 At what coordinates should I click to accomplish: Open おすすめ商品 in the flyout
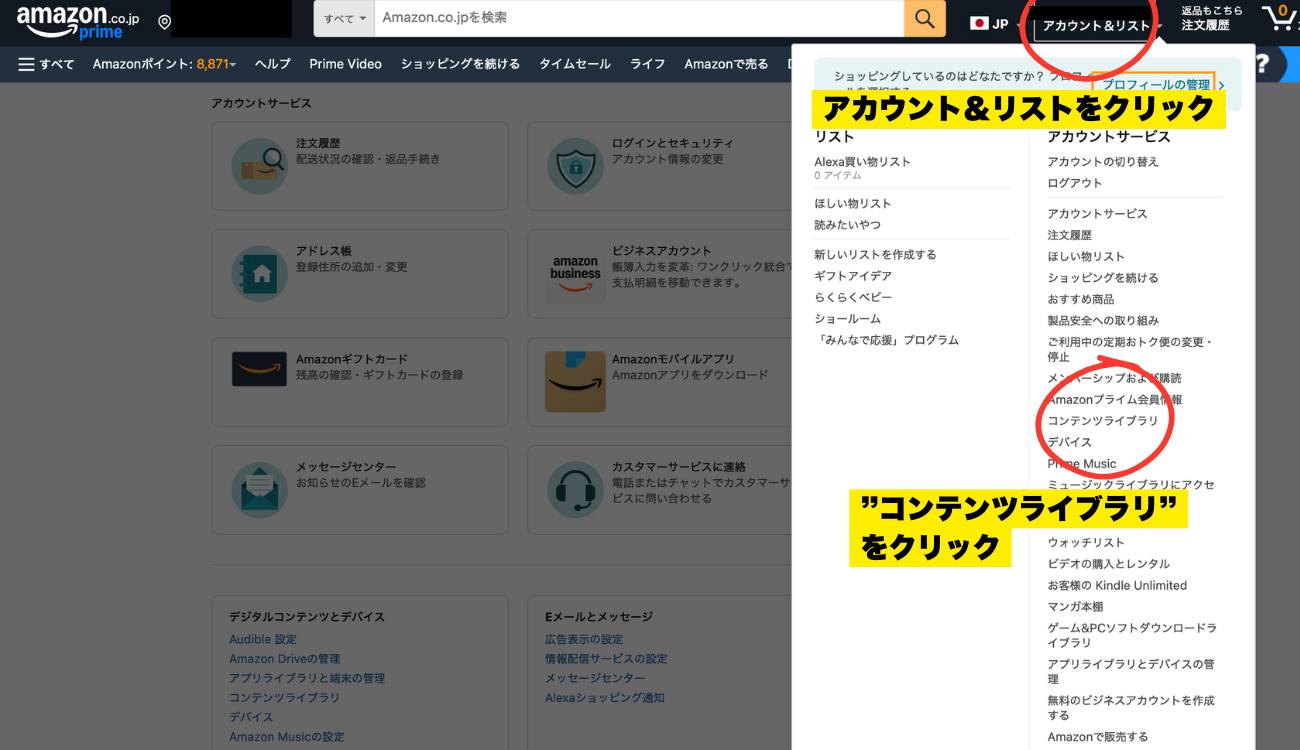tap(1080, 299)
